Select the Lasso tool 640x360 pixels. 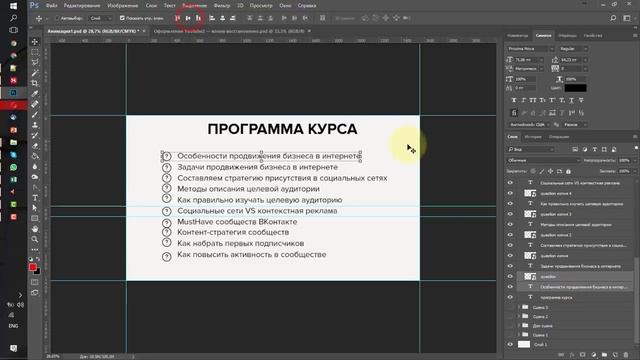35,62
